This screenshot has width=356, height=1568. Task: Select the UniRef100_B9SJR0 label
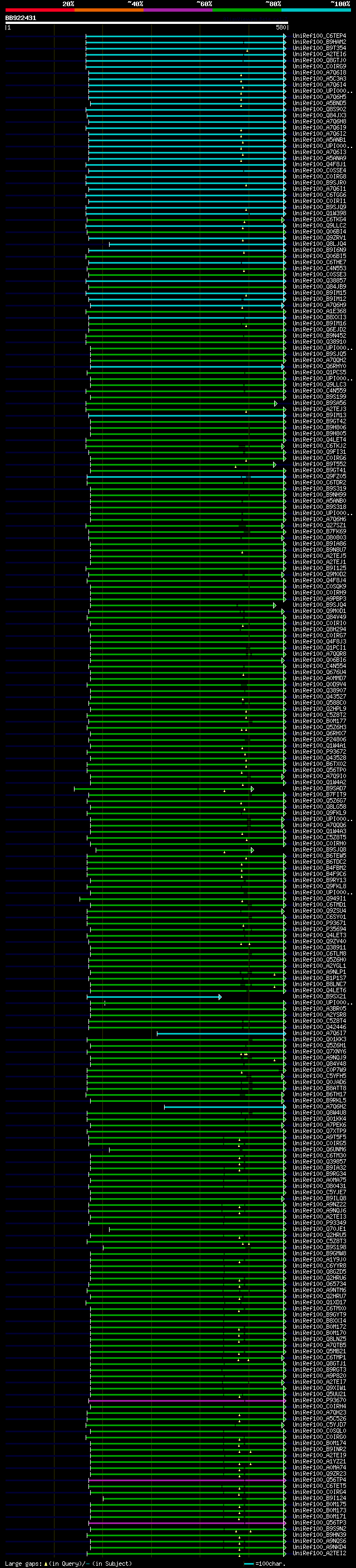(x=319, y=182)
